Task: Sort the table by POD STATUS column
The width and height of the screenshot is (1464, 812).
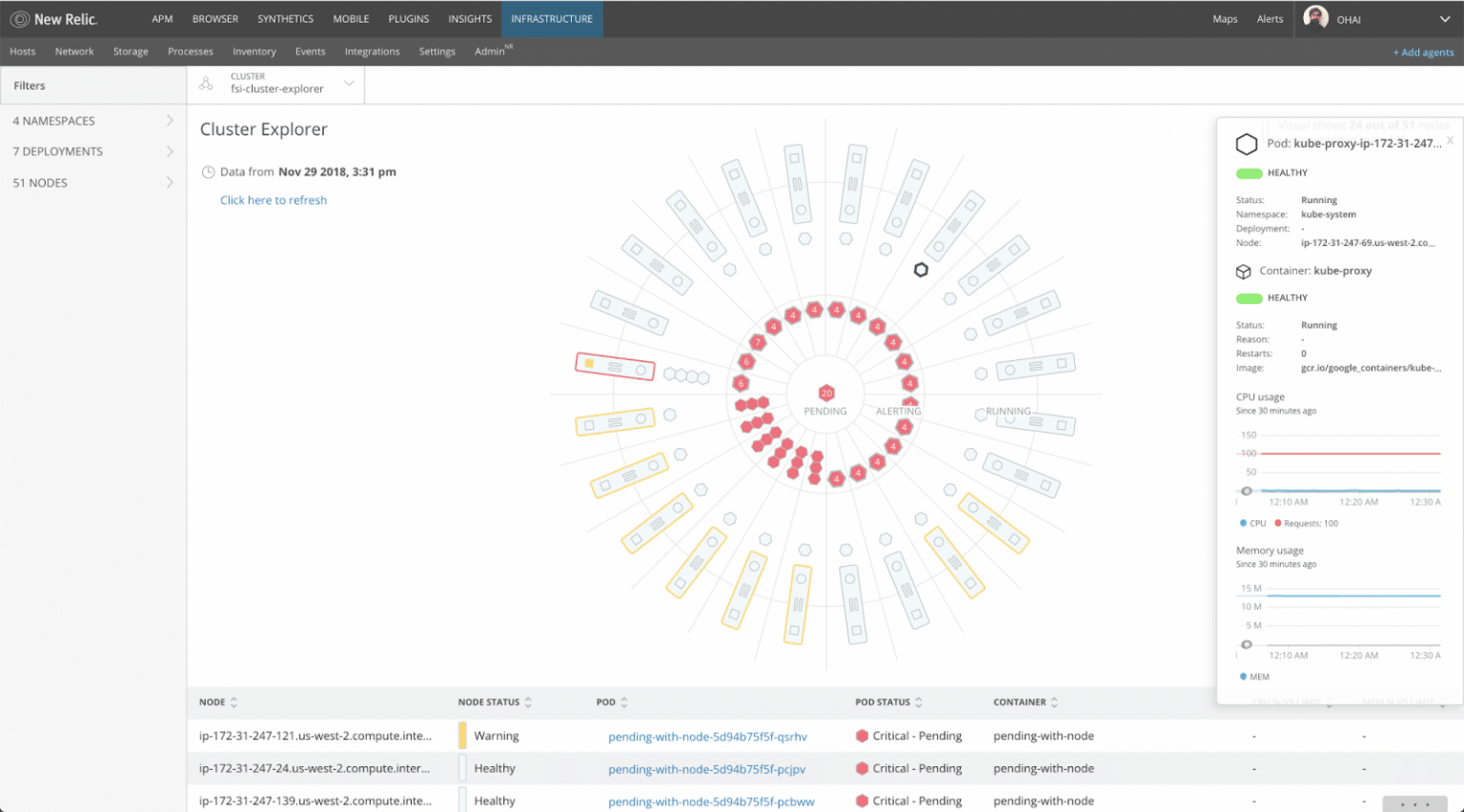Action: [x=888, y=702]
